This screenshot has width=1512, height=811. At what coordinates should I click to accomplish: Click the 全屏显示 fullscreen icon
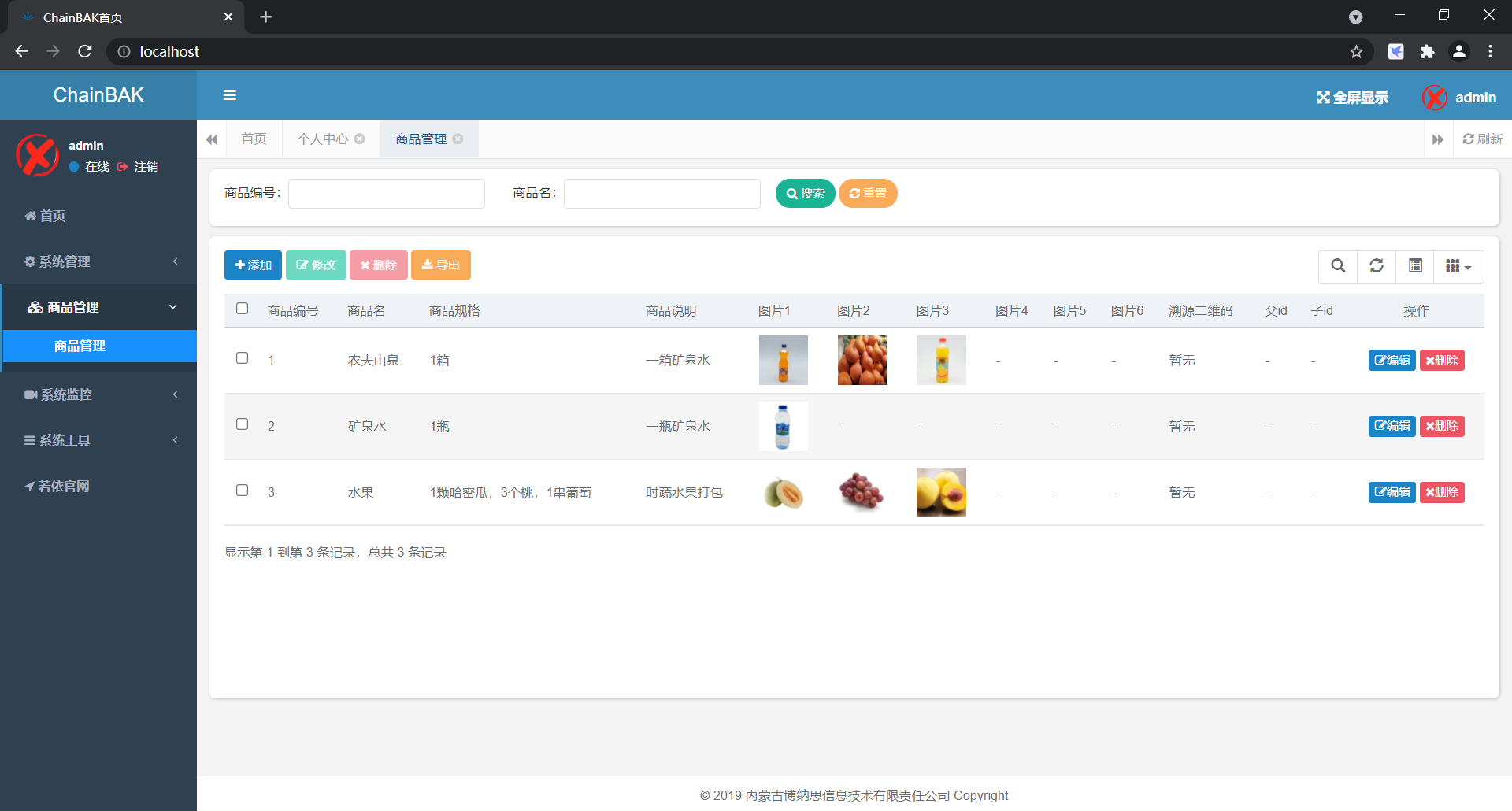pyautogui.click(x=1324, y=97)
